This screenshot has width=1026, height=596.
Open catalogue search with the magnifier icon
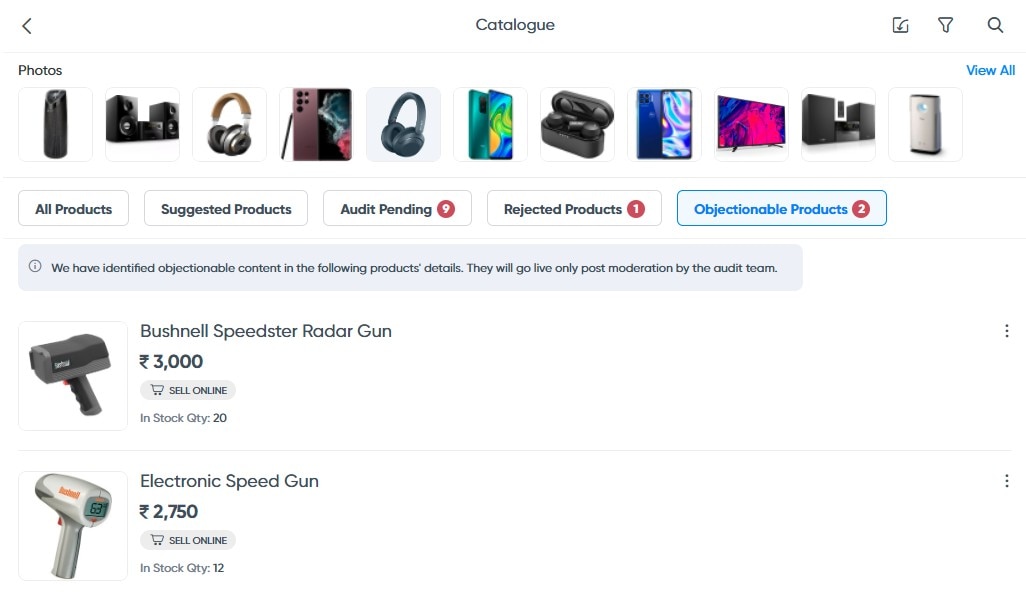pyautogui.click(x=995, y=25)
